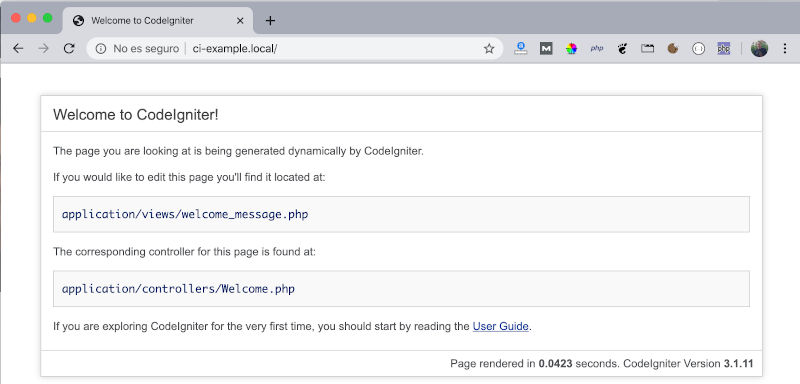
Task: Open the footprint-shaped extension icon
Action: [x=622, y=48]
